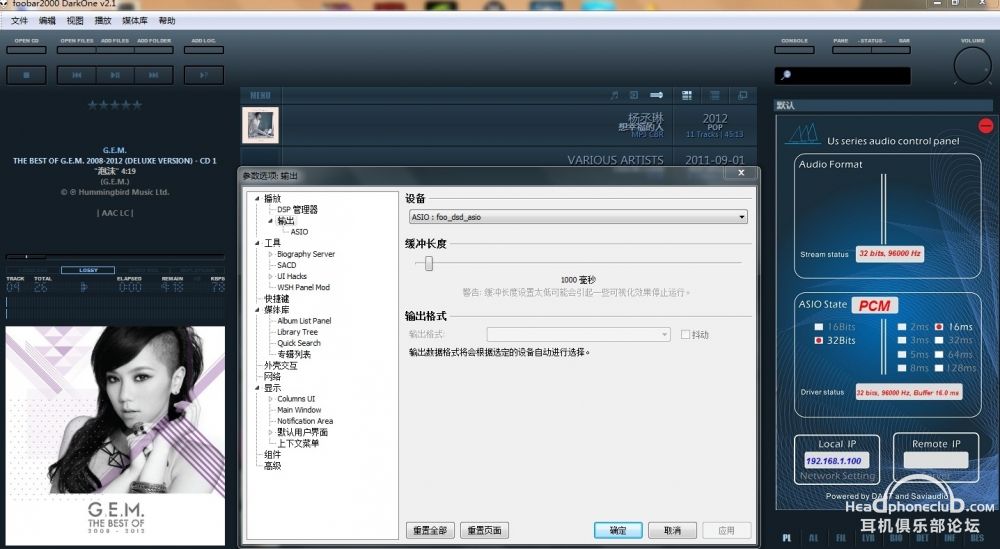Open the 文件 menu
1000x549 pixels.
[20, 20]
